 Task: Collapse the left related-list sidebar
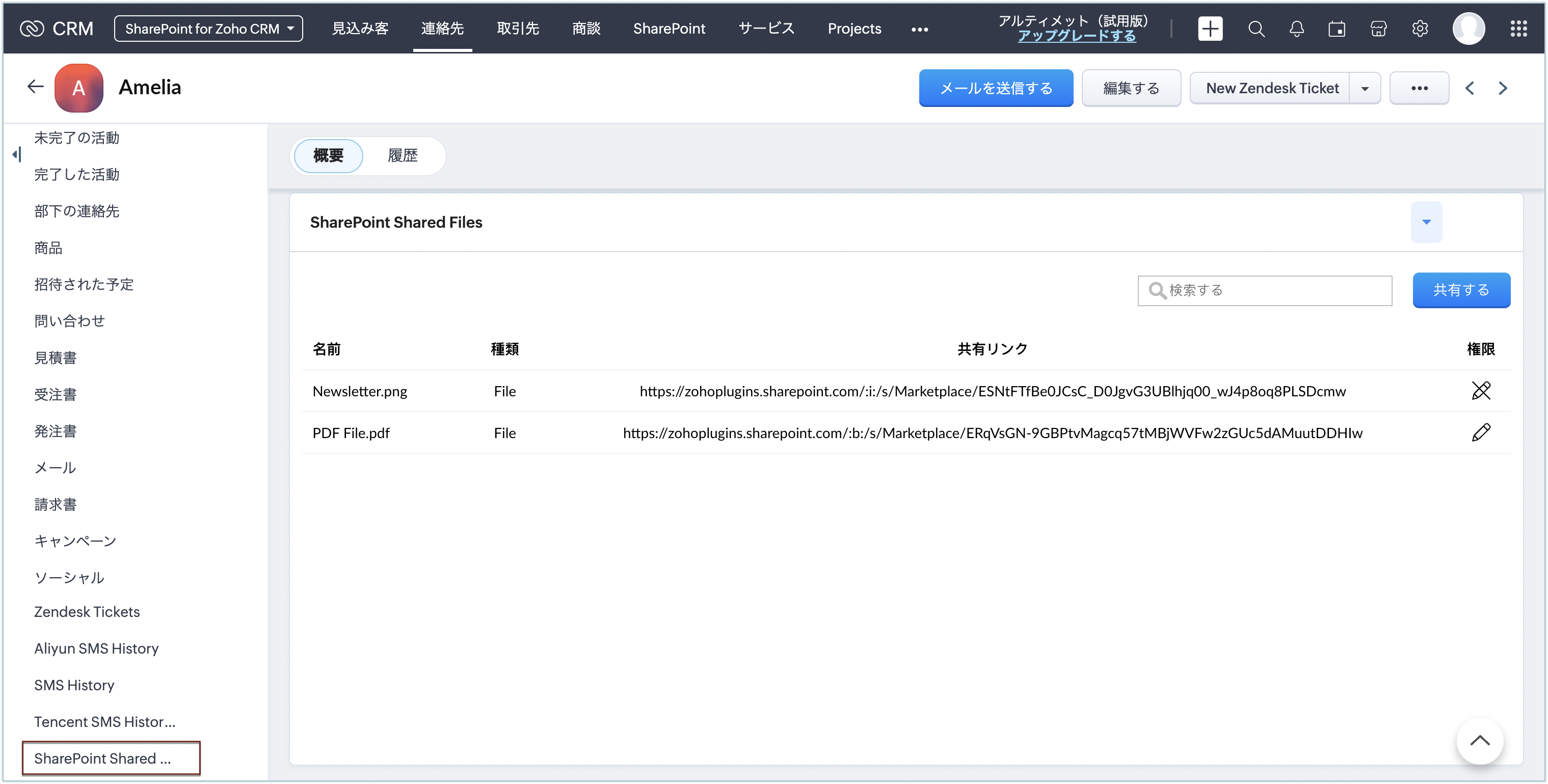click(17, 155)
